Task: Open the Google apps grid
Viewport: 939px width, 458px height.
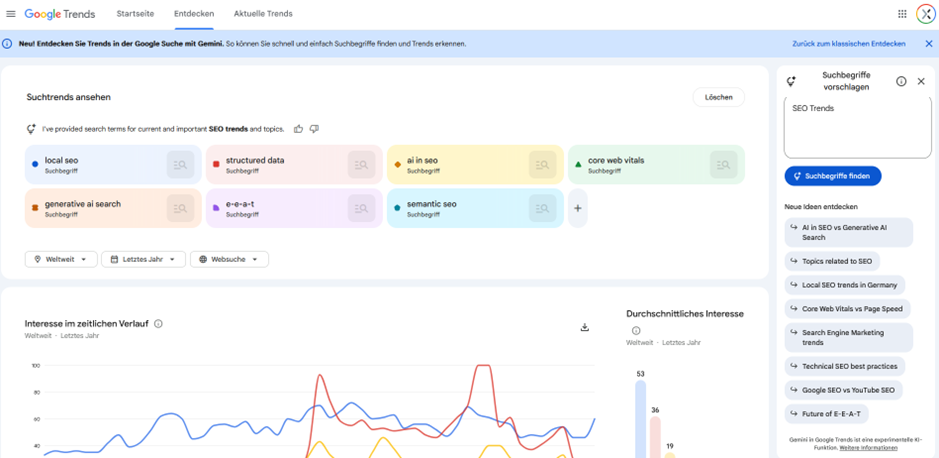Action: coord(901,14)
